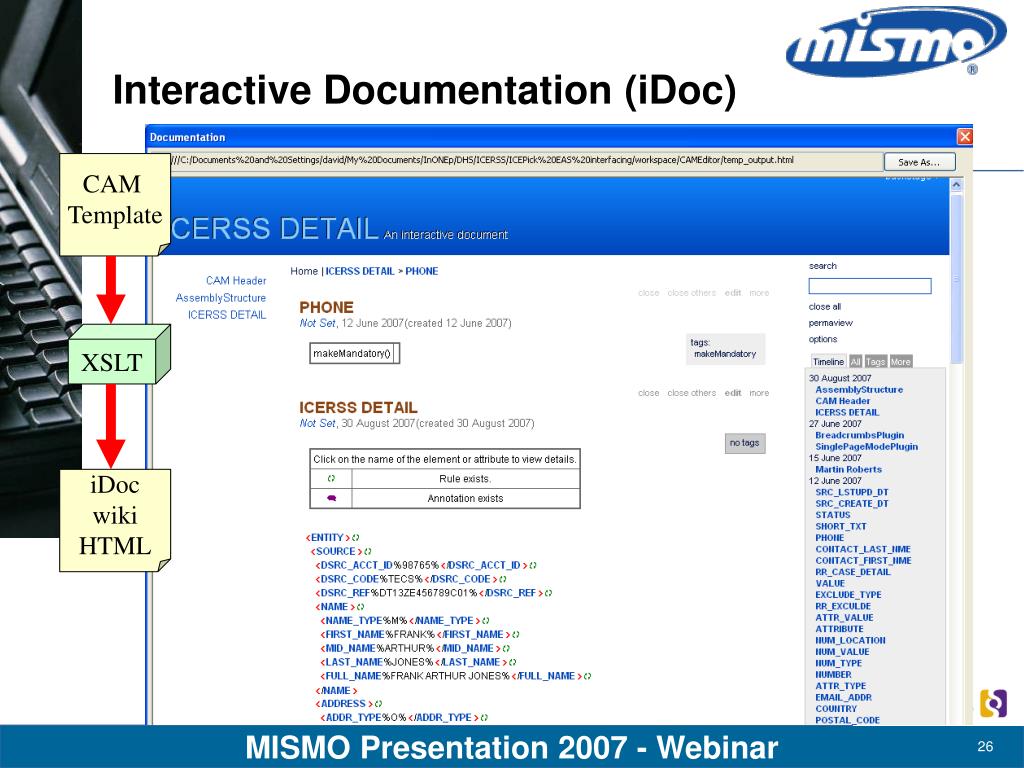
Task: Click the makeMandatory() box in PHONE
Action: click(353, 353)
